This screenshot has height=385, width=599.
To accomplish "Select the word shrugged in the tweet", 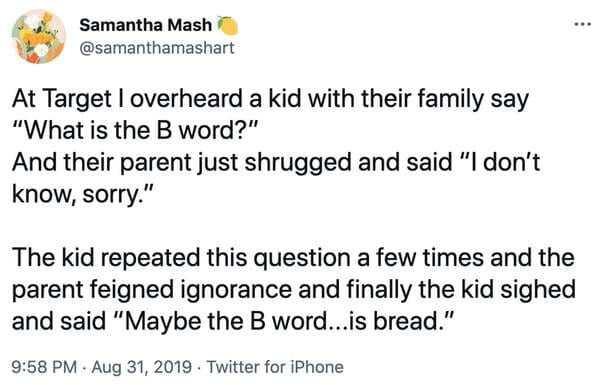I will pyautogui.click(x=297, y=163).
